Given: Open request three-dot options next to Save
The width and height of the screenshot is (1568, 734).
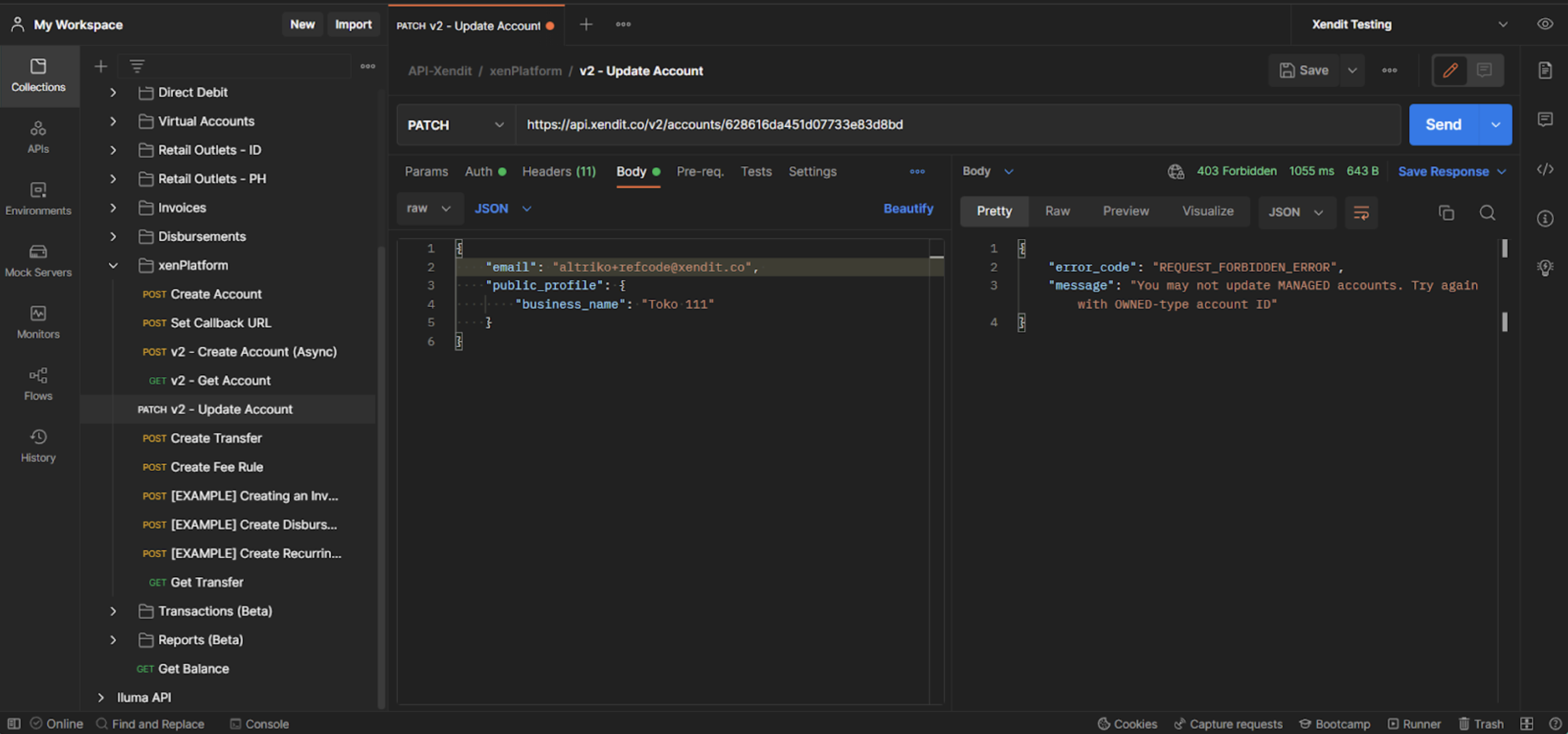Looking at the screenshot, I should pyautogui.click(x=1389, y=70).
